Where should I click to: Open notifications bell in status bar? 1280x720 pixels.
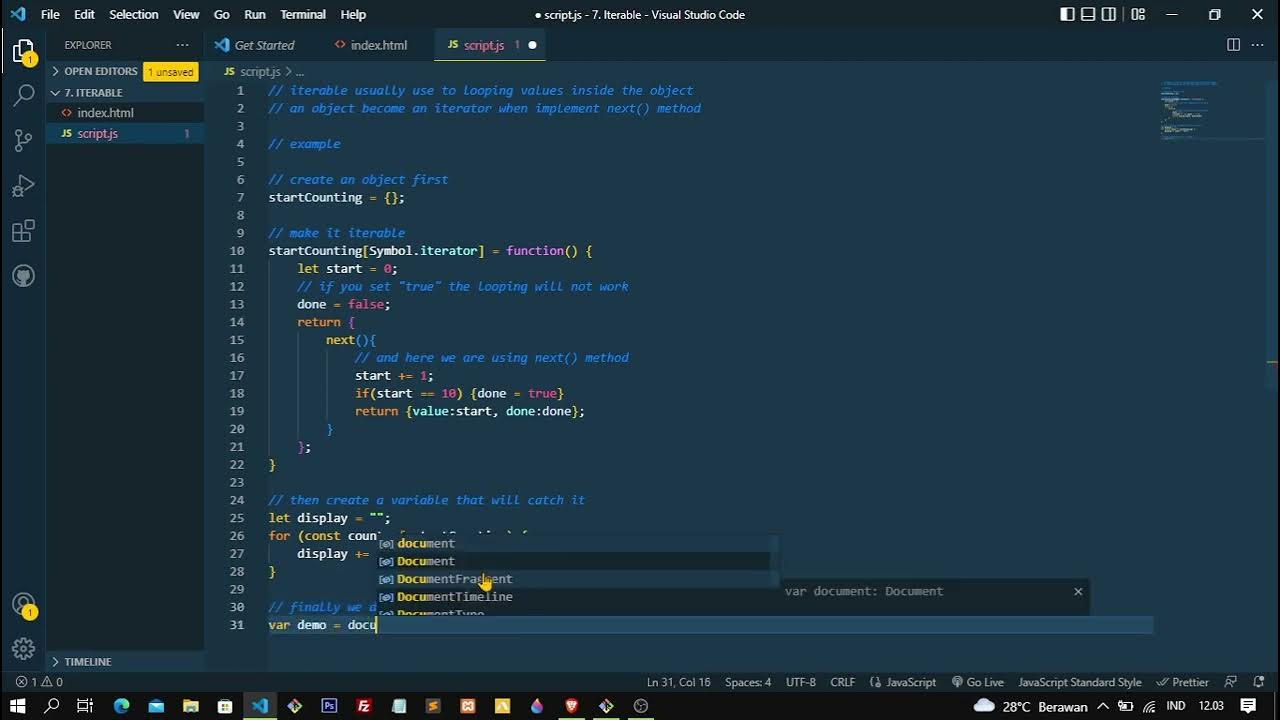point(1259,682)
